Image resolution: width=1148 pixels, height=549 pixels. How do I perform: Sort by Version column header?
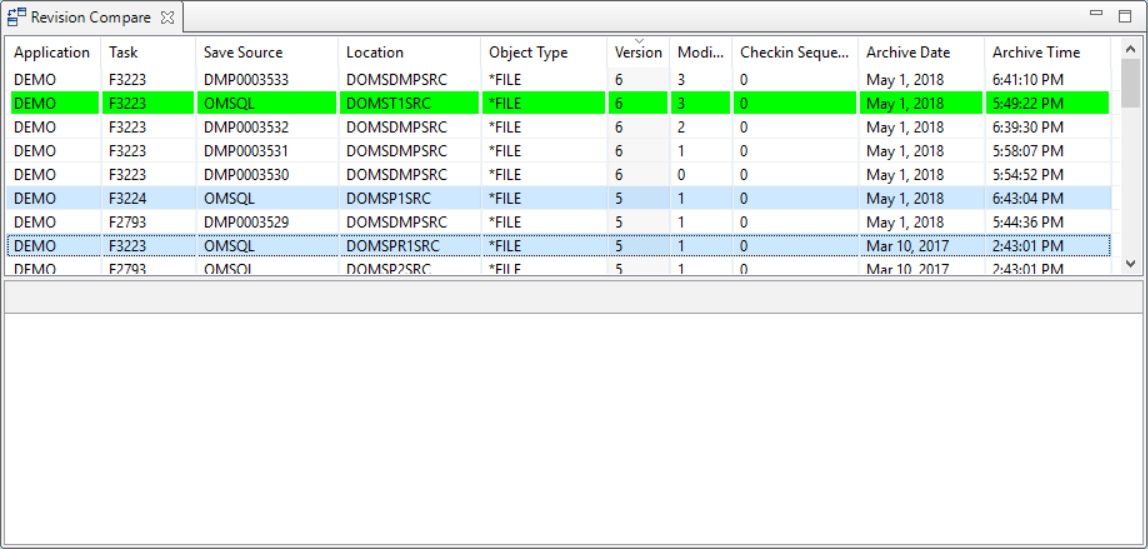click(x=637, y=53)
